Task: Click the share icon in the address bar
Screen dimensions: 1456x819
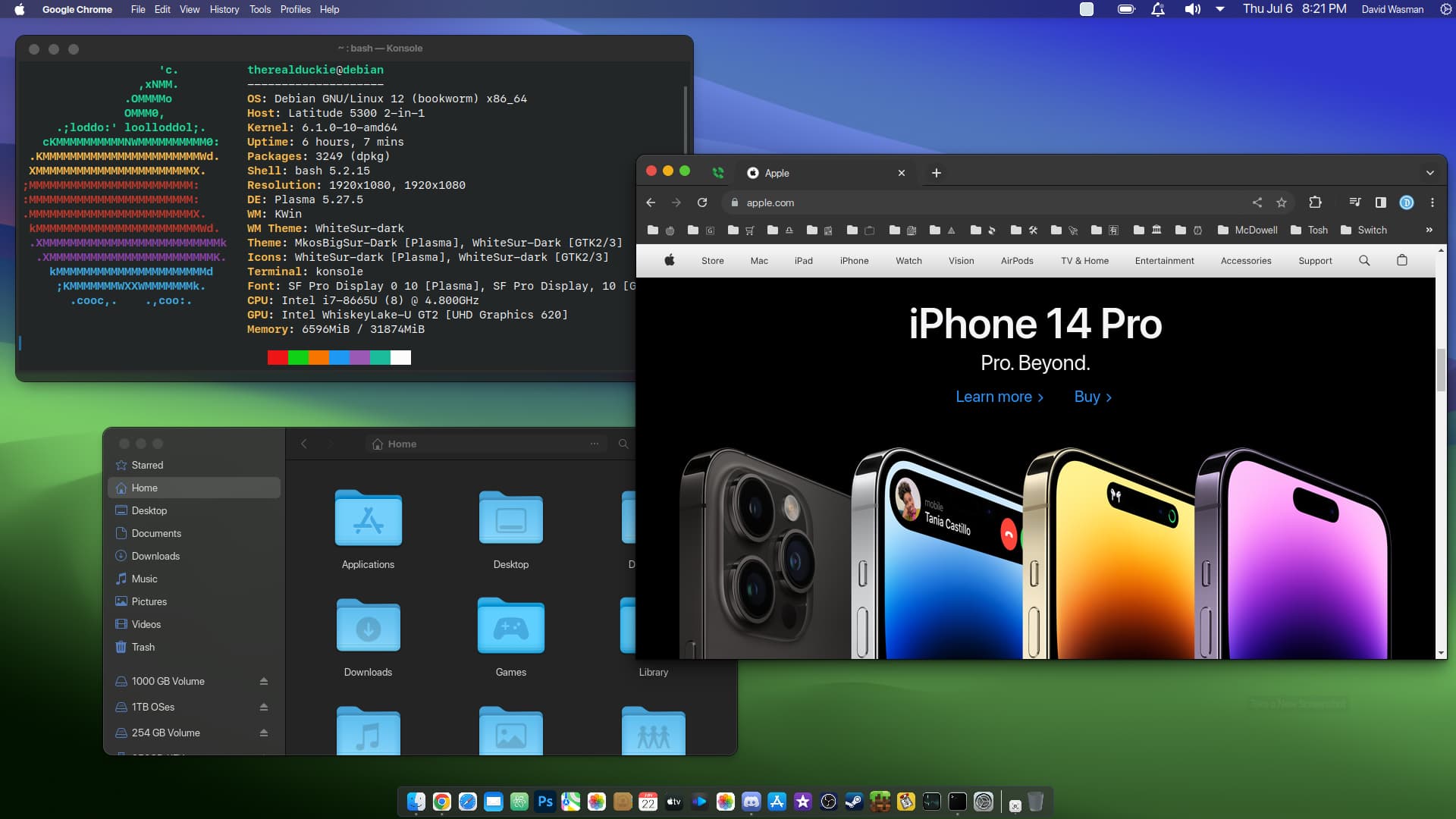Action: [1257, 202]
